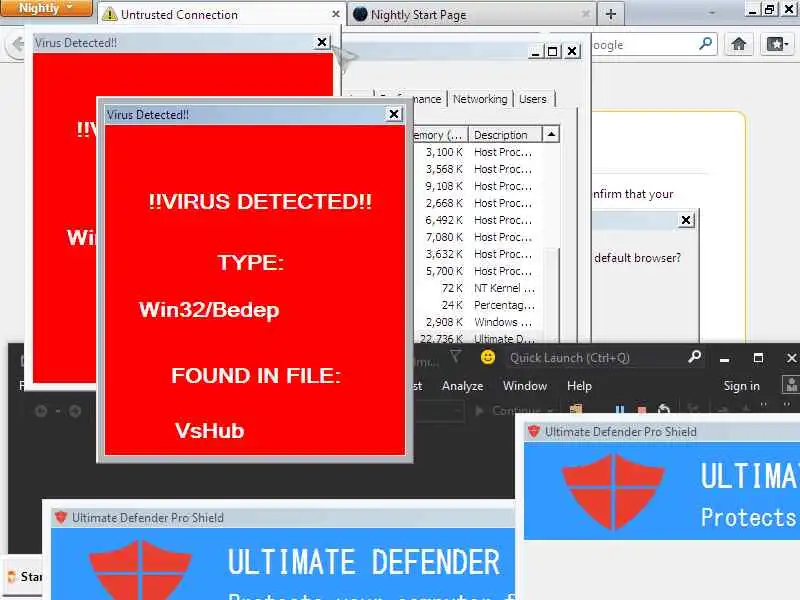Close the front Virus Detected!! popup
This screenshot has height=600, width=800.
(x=394, y=114)
